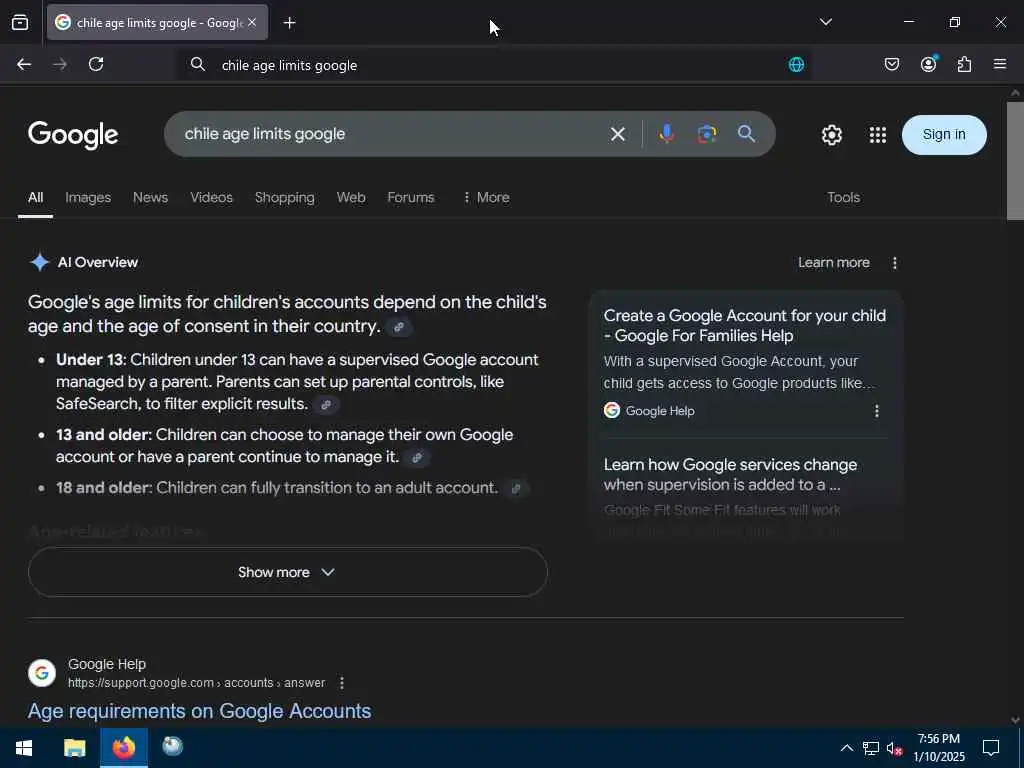Open File Explorer from taskbar
Image resolution: width=1024 pixels, height=768 pixels.
click(x=74, y=748)
